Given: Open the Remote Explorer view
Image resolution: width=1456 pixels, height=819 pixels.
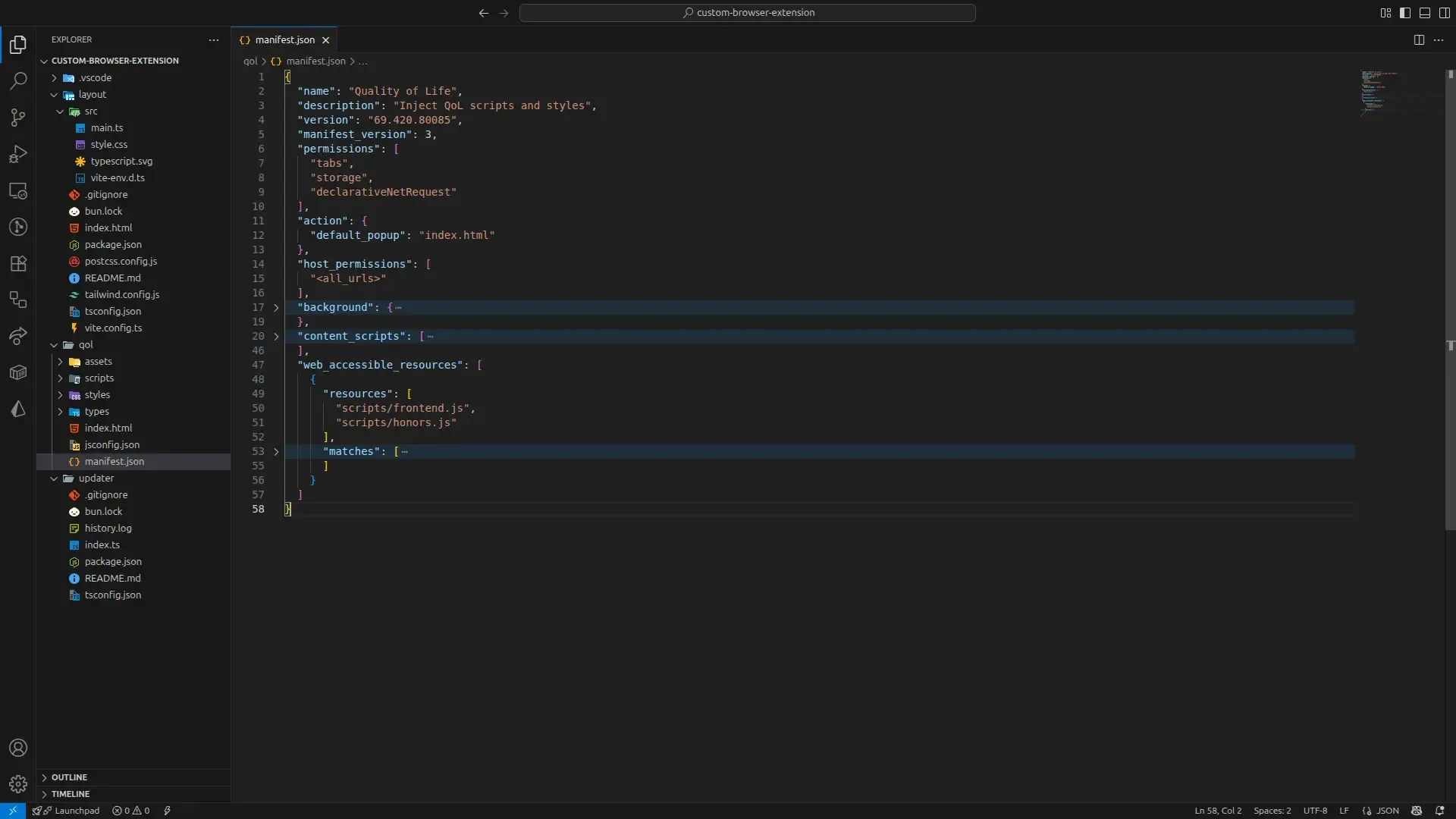Looking at the screenshot, I should coord(17,192).
